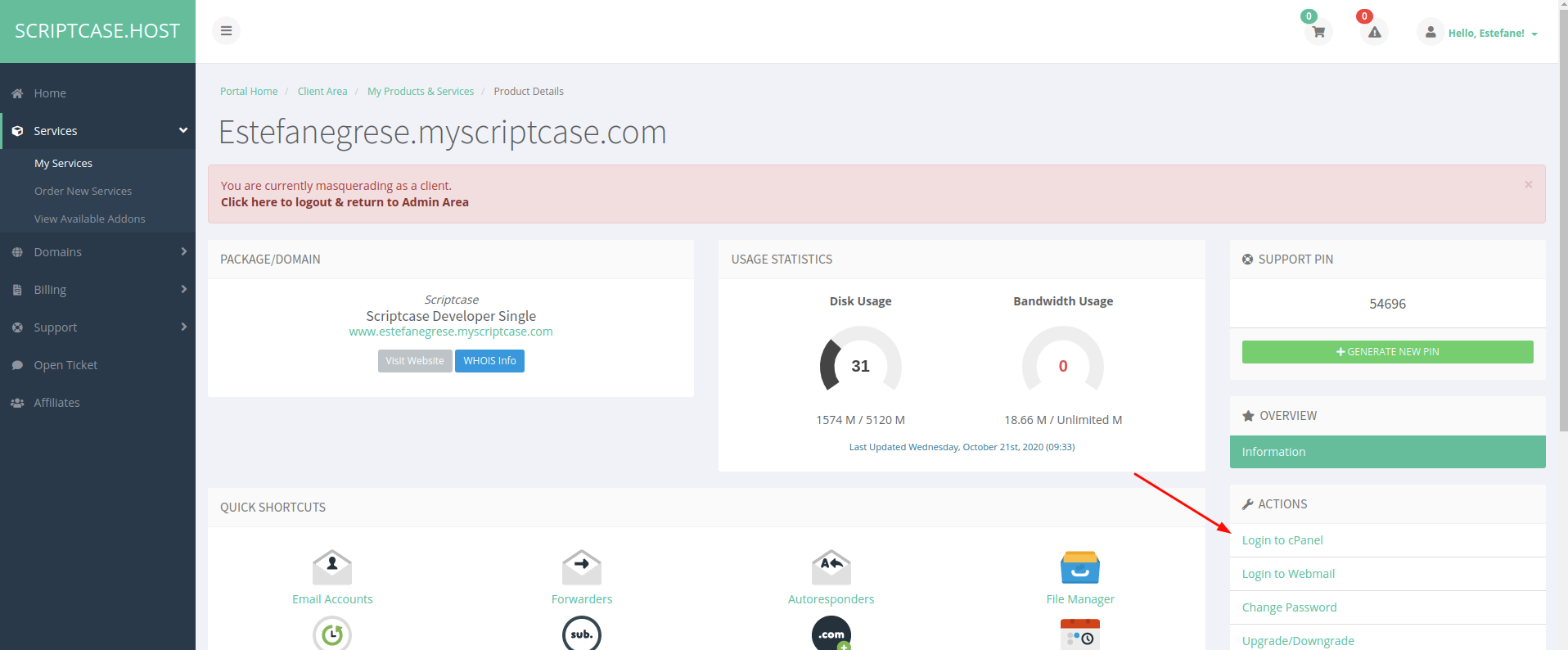
Task: Select Order New Services in sidebar
Action: pos(83,192)
